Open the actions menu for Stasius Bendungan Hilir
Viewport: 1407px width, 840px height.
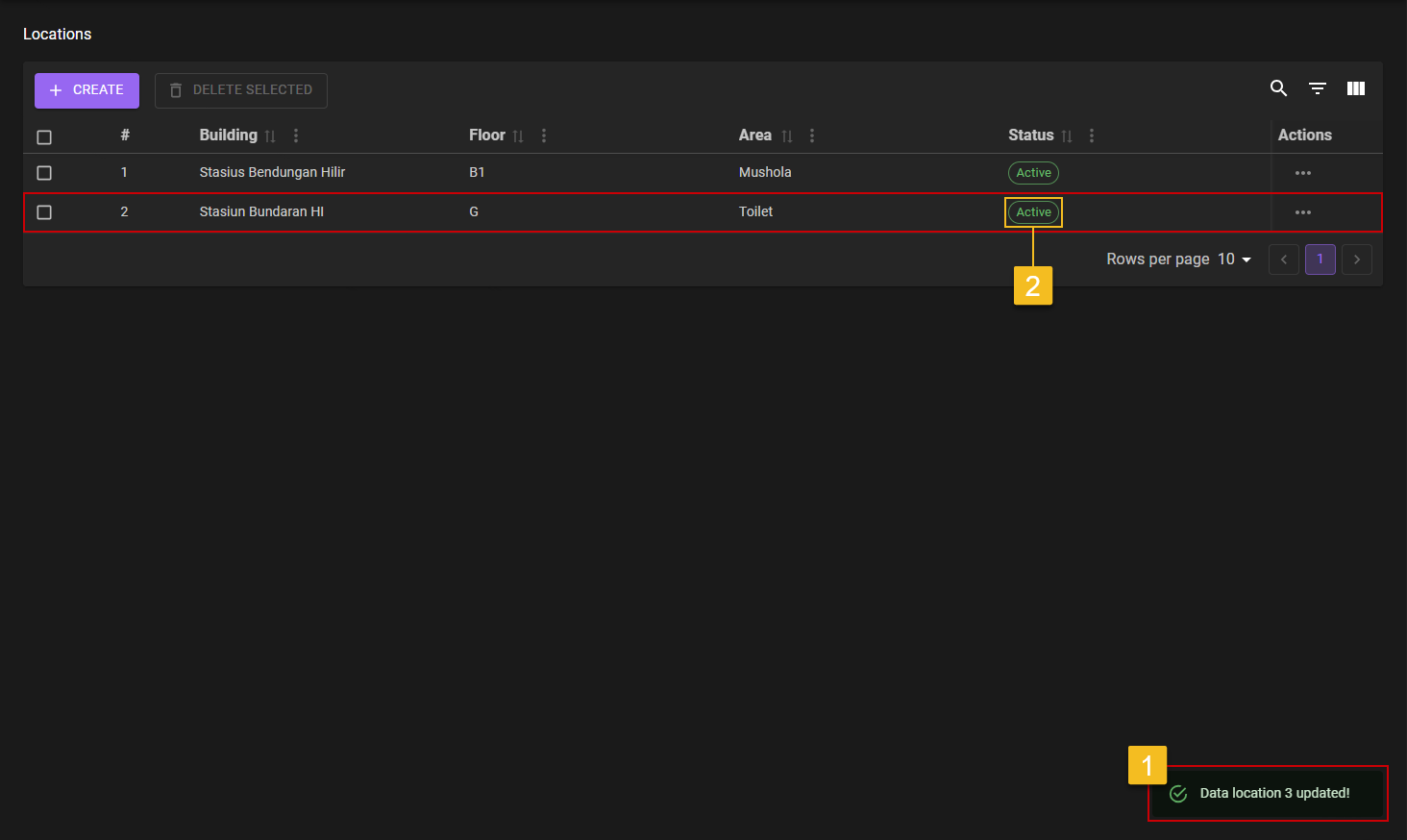[1302, 172]
